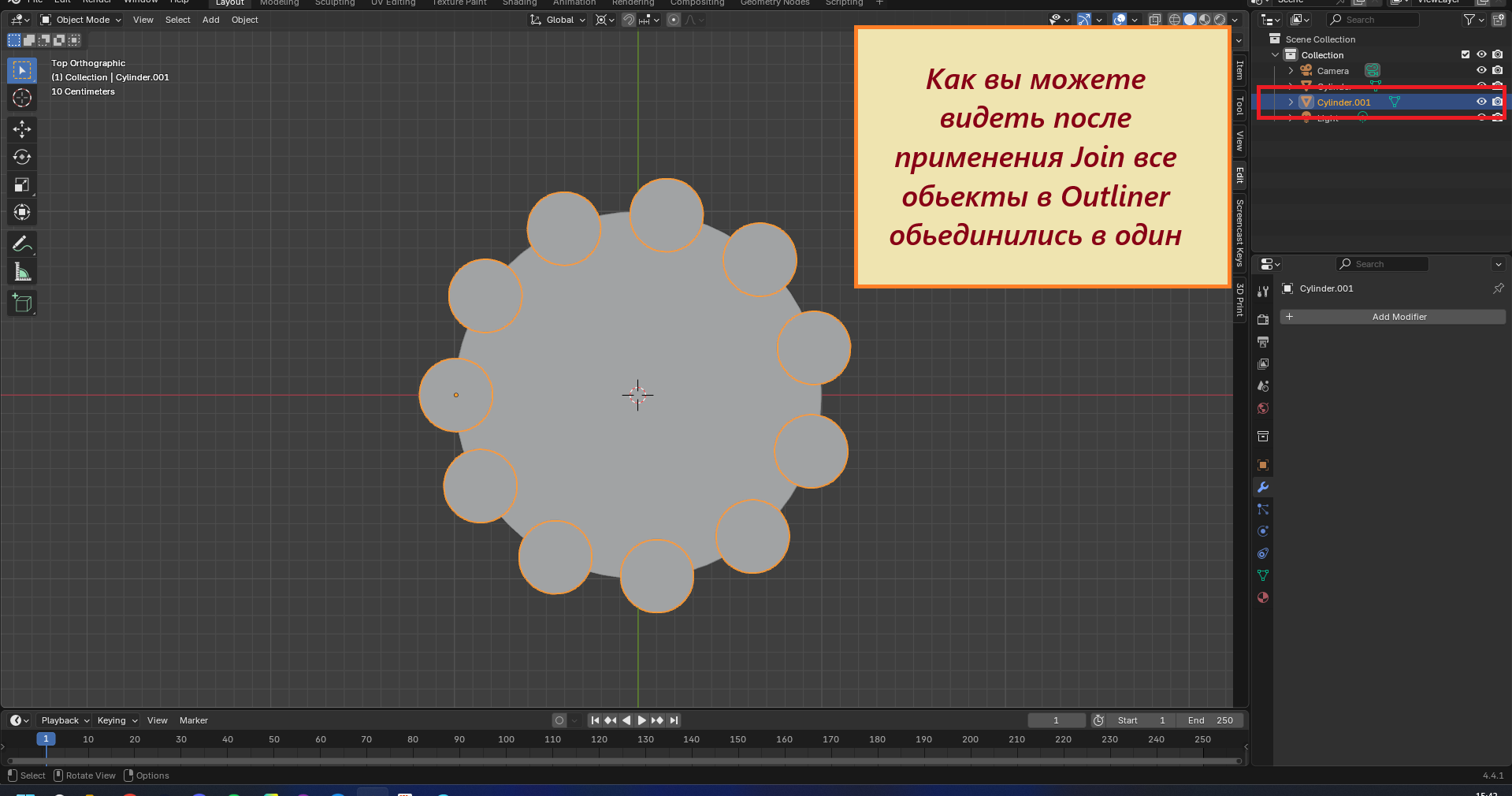
Task: Select the Add Cube tool
Action: pos(22,303)
